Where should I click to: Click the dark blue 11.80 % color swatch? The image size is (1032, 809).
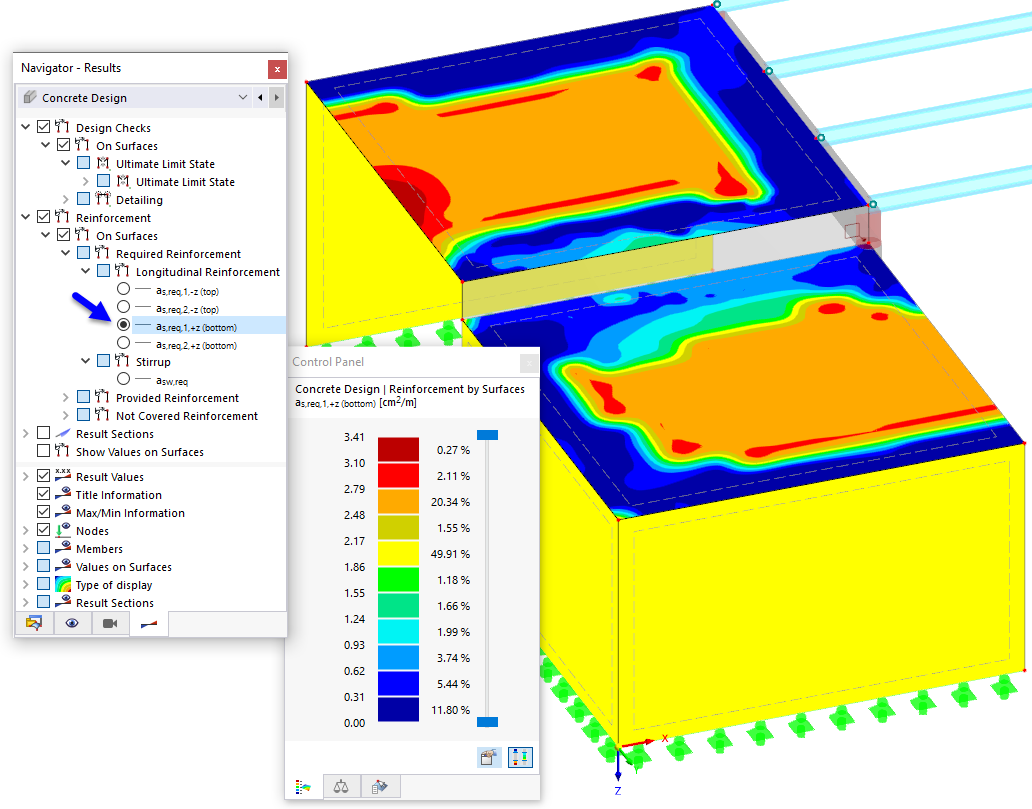(398, 710)
